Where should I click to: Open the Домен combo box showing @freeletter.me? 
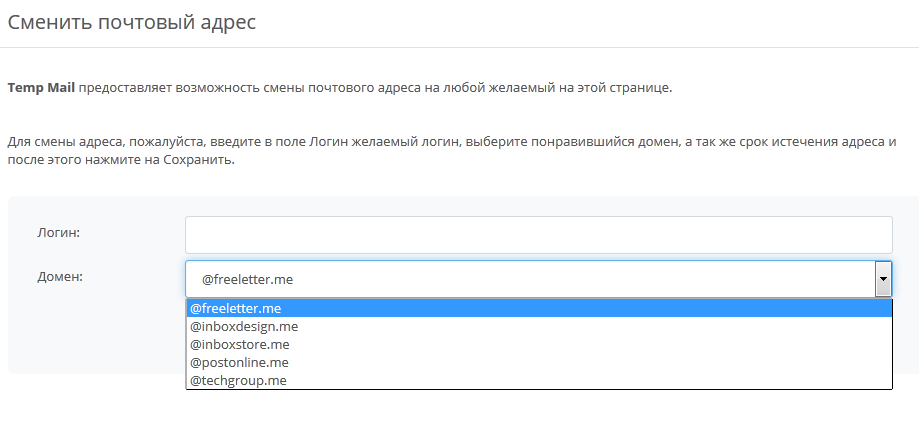[530, 280]
